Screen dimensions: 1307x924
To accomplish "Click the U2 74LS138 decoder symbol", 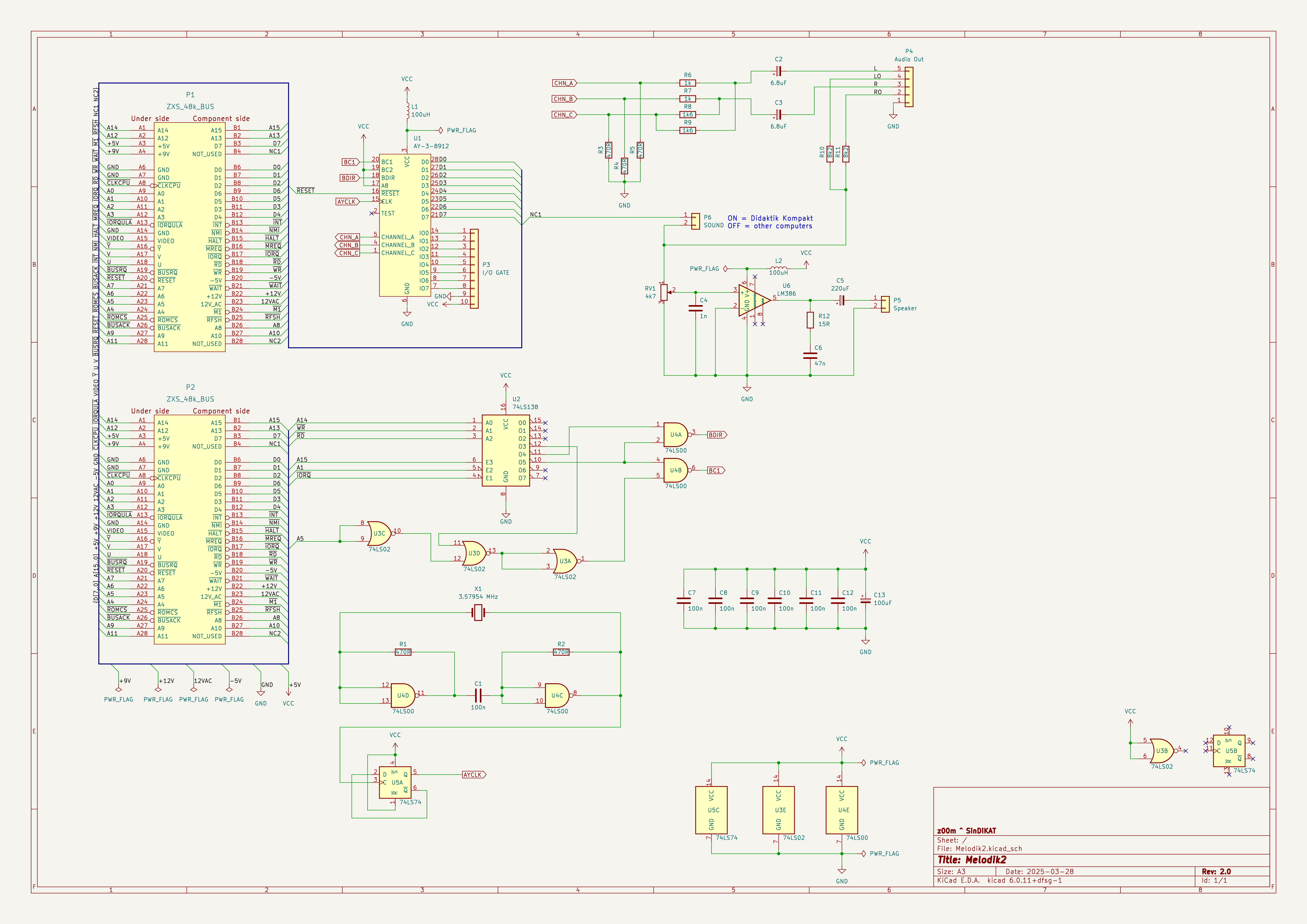I will (505, 450).
